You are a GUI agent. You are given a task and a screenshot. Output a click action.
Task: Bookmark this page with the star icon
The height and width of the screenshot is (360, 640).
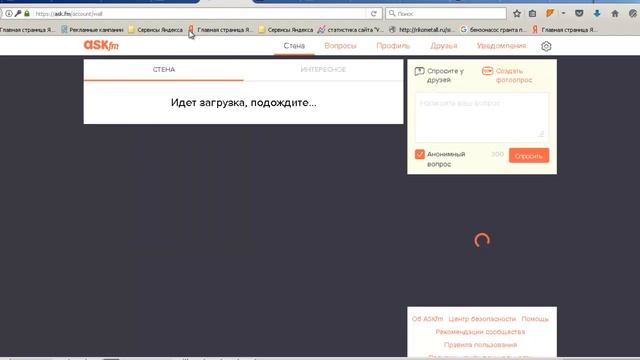coord(517,13)
